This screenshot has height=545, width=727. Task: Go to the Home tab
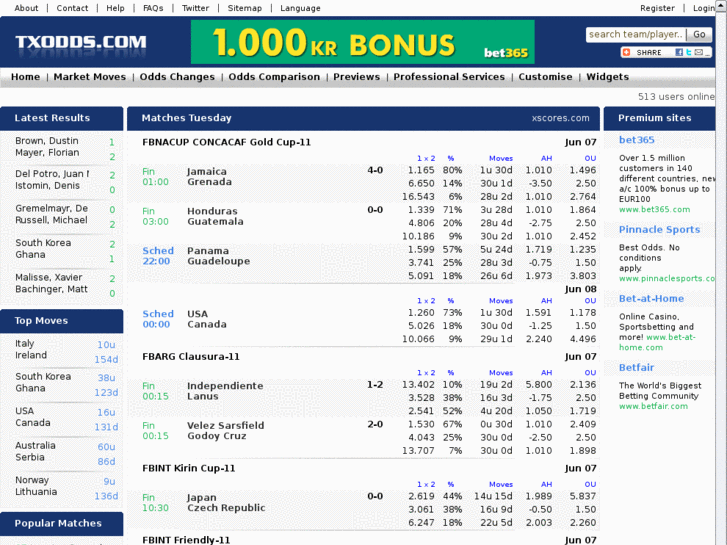(26, 77)
